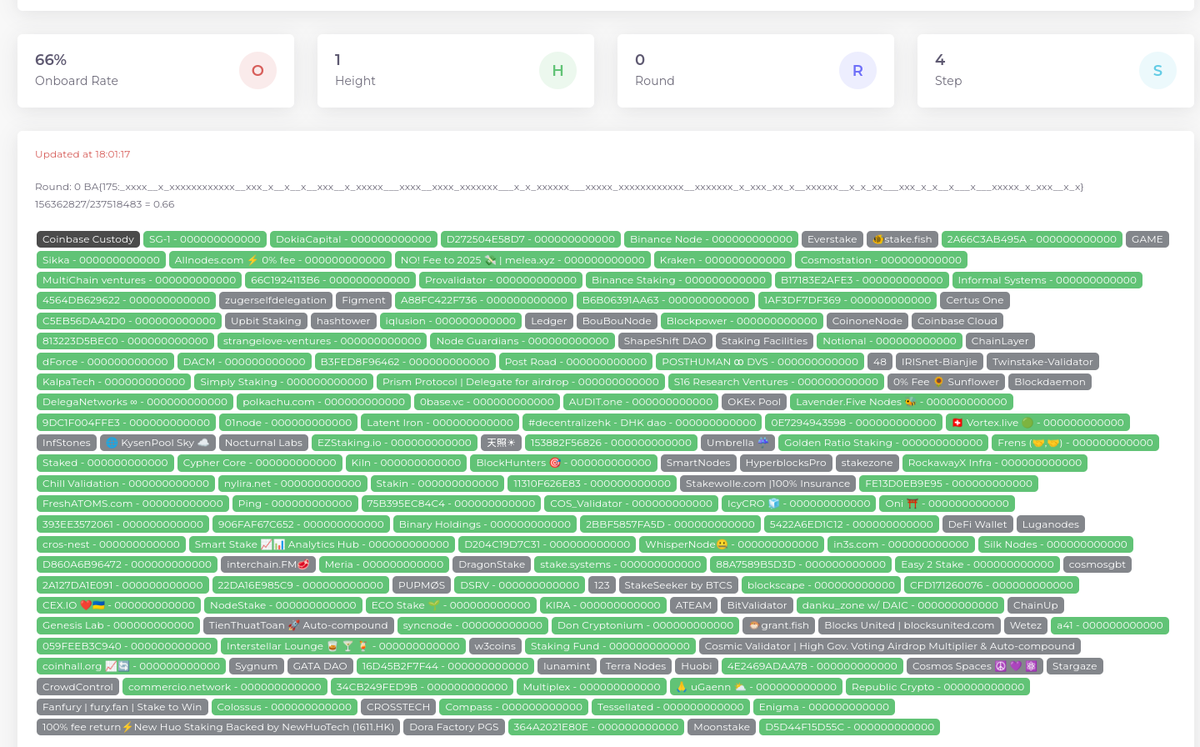
Task: Click the hashtower badge
Action: [x=342, y=321]
